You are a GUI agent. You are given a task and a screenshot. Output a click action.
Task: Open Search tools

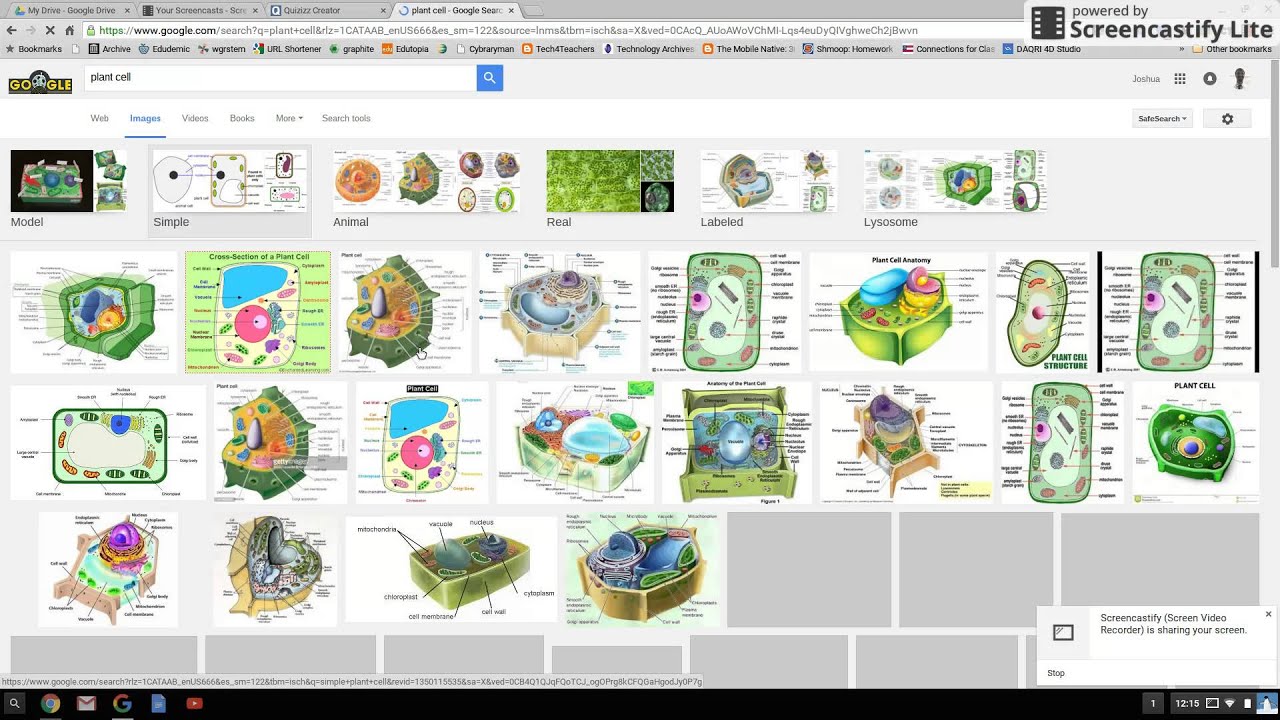[x=346, y=118]
